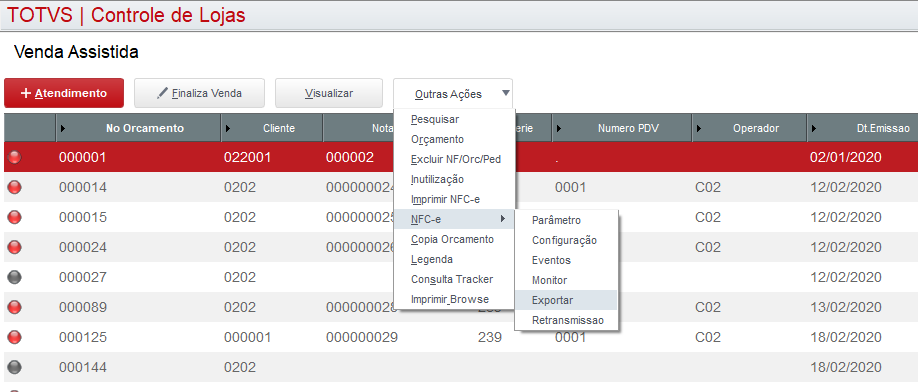Choose Excluir NF/Orc/Ped menu entry
This screenshot has width=918, height=392.
(x=454, y=159)
